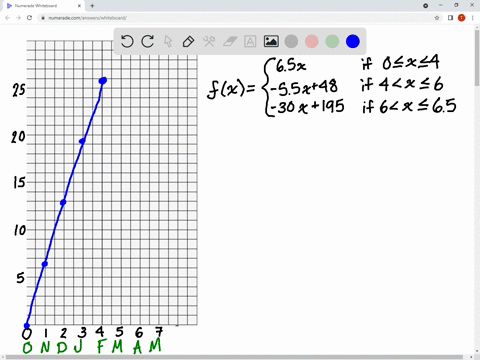This screenshot has width=480, height=360.
Task: Close the Numerade Whiteboard tab
Action: tap(79, 6)
